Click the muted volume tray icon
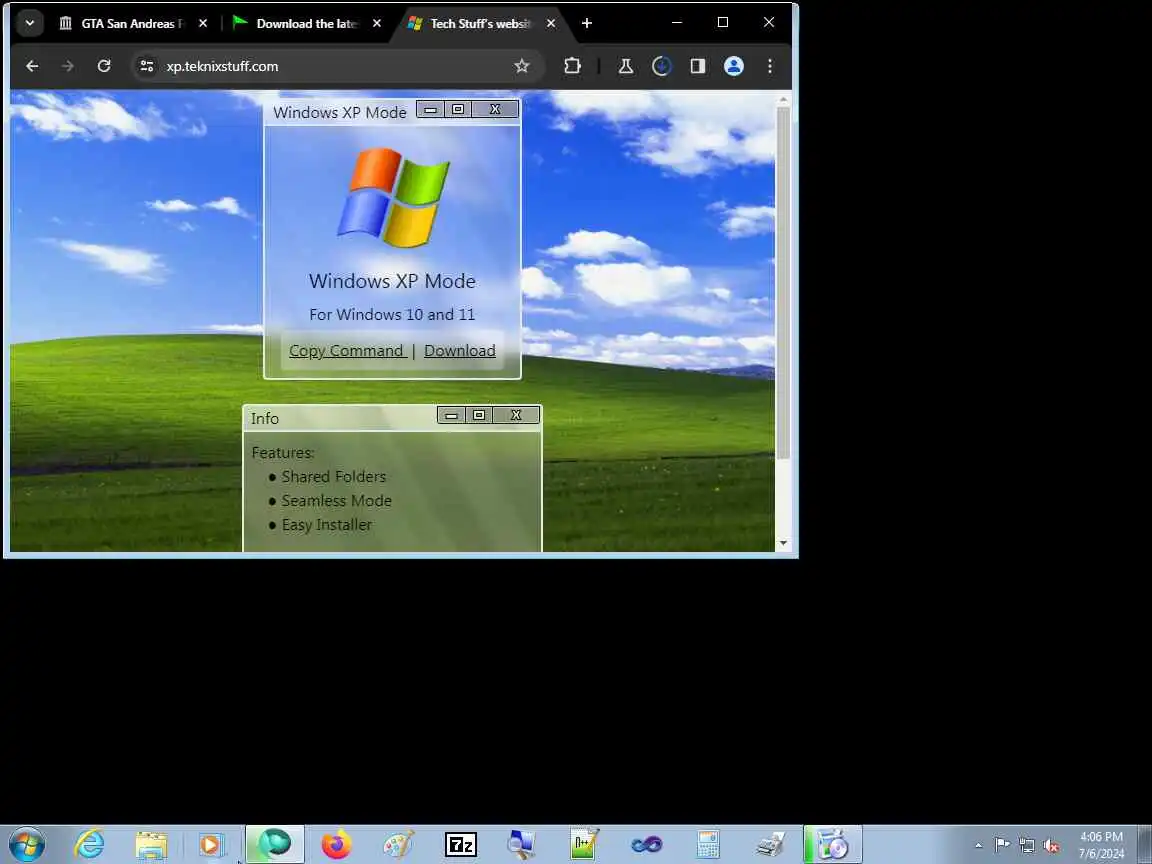The width and height of the screenshot is (1152, 864). [1051, 845]
